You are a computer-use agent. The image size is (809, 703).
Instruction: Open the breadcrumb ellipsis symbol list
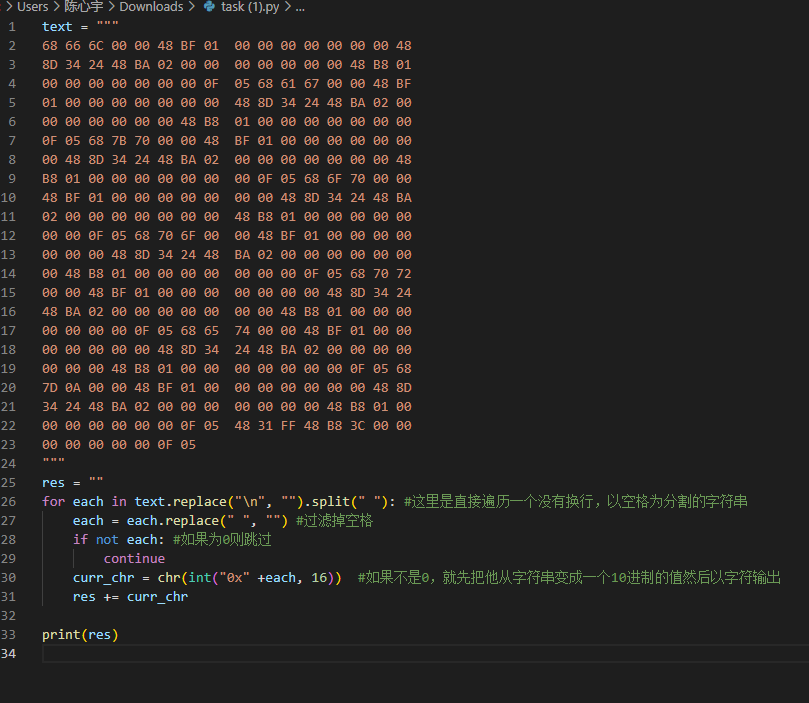299,7
